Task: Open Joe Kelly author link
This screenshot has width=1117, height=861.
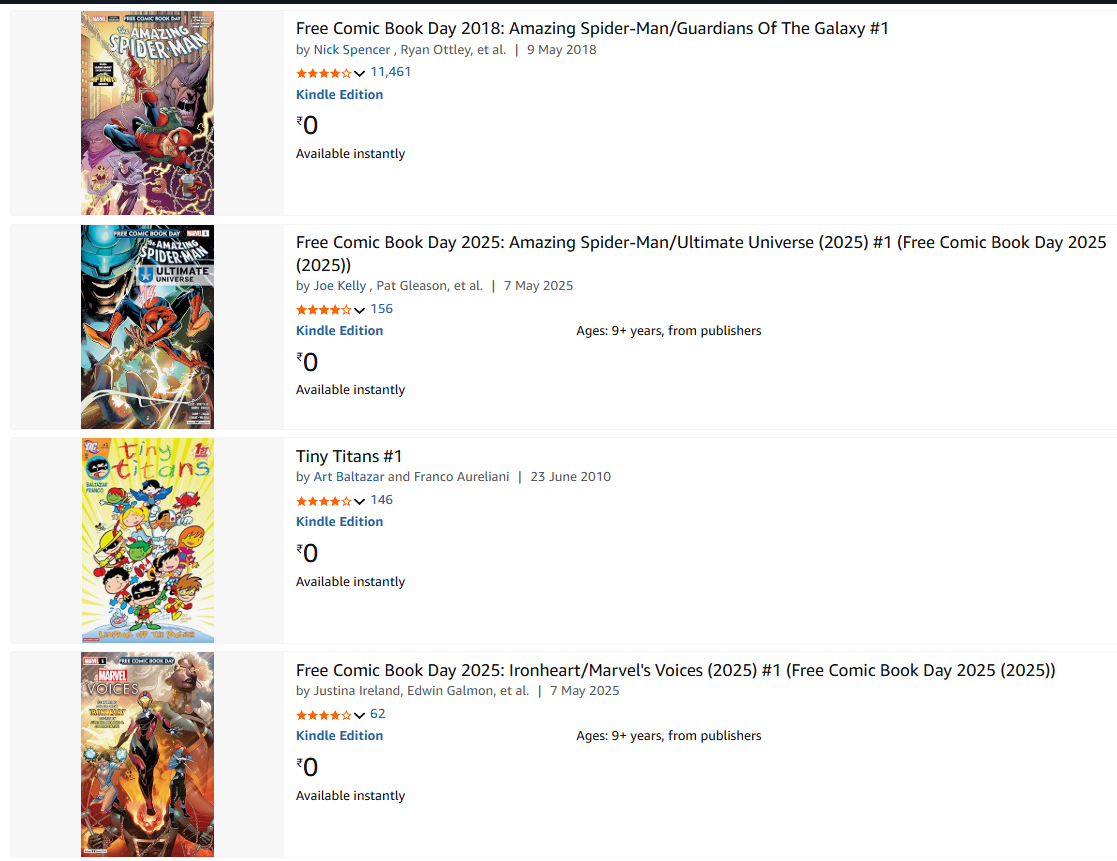Action: pyautogui.click(x=340, y=286)
